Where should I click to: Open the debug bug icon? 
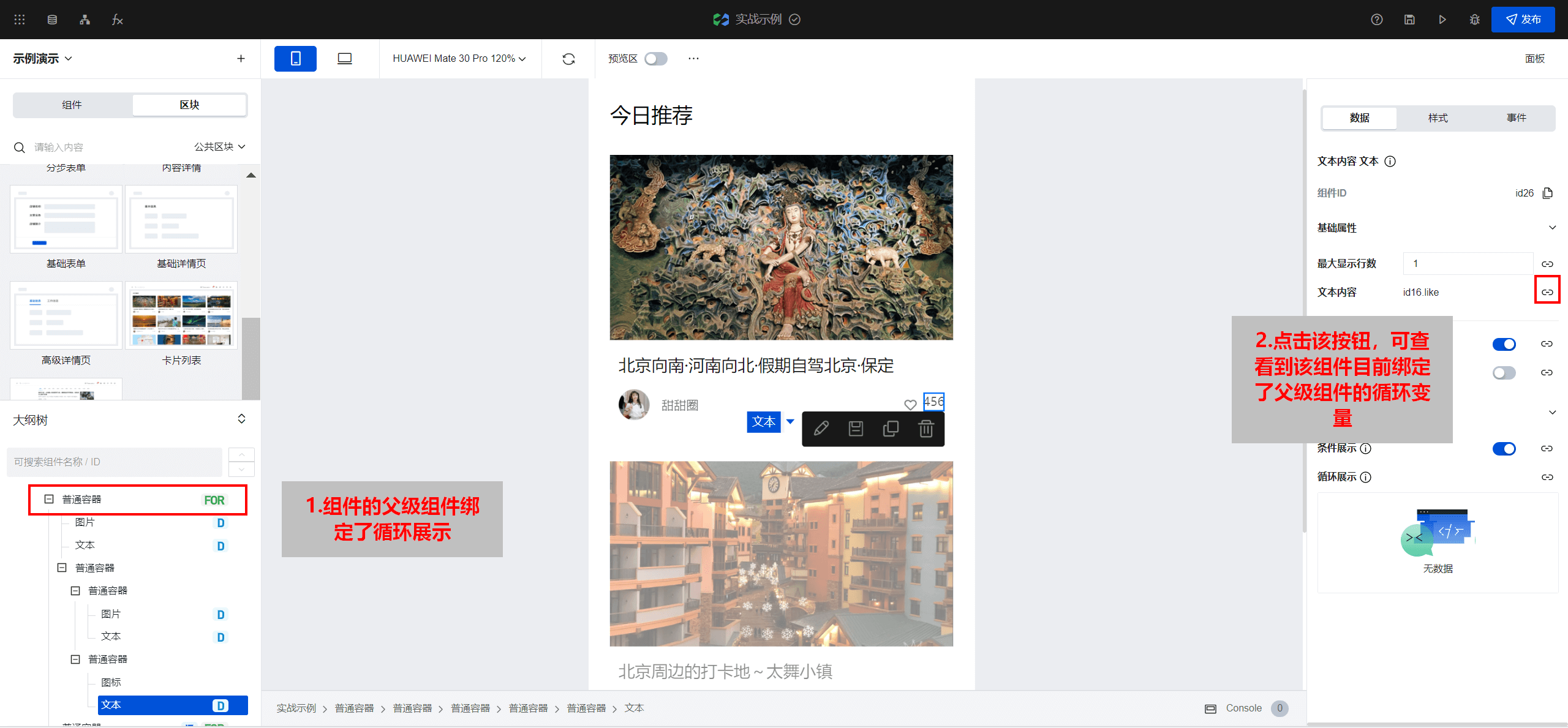pyautogui.click(x=1475, y=20)
